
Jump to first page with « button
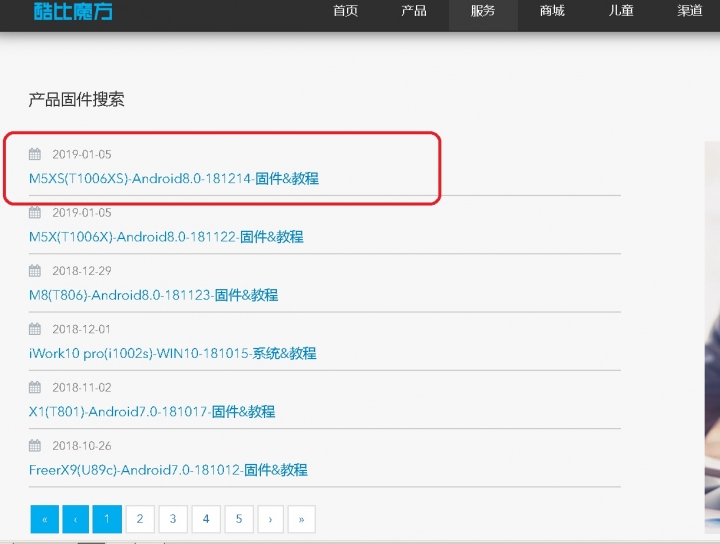point(45,519)
